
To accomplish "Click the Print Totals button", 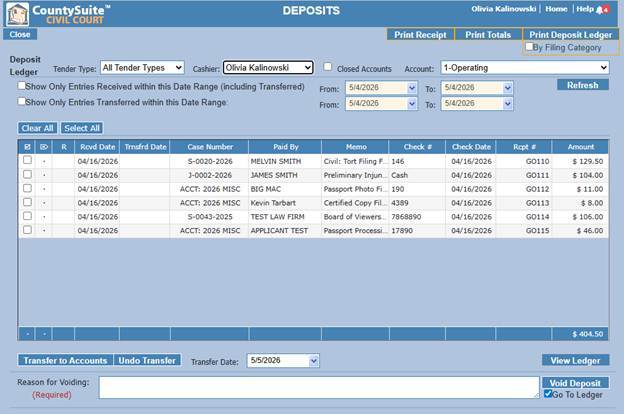I will tap(488, 35).
